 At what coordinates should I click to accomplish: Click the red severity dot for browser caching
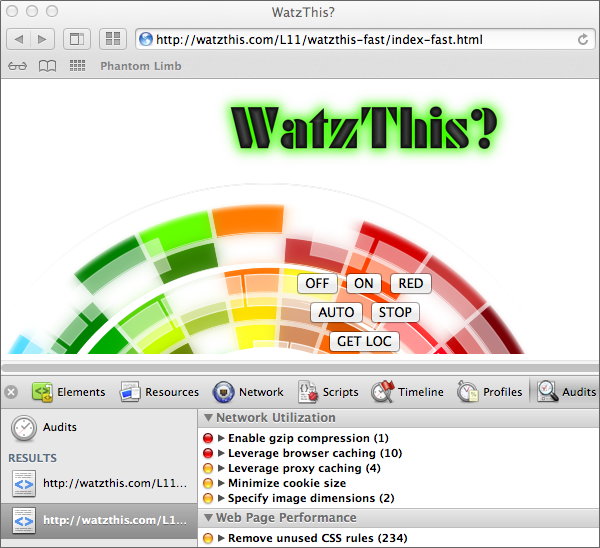pyautogui.click(x=208, y=453)
